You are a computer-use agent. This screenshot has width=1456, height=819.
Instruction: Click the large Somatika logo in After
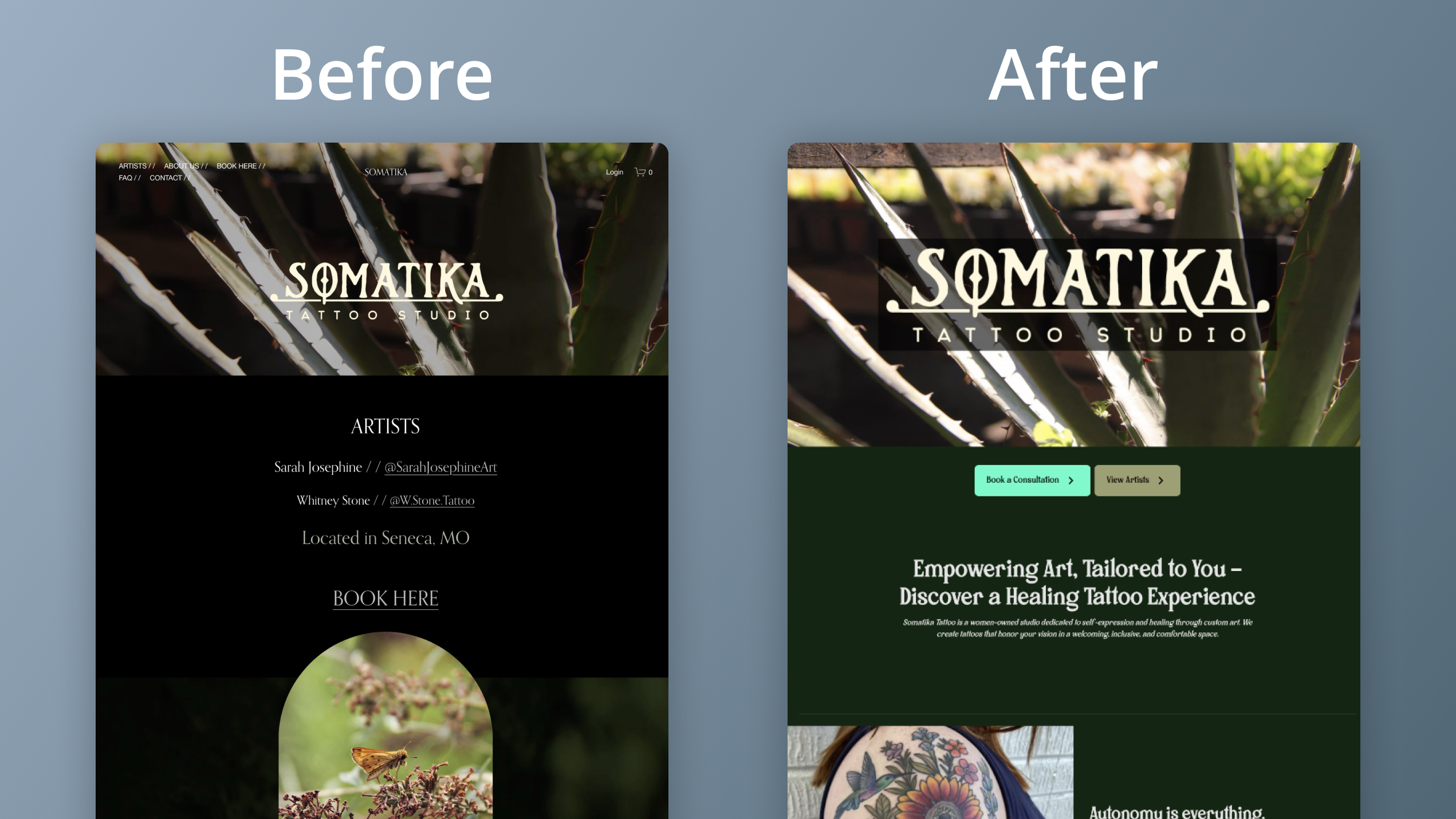pyautogui.click(x=1077, y=294)
